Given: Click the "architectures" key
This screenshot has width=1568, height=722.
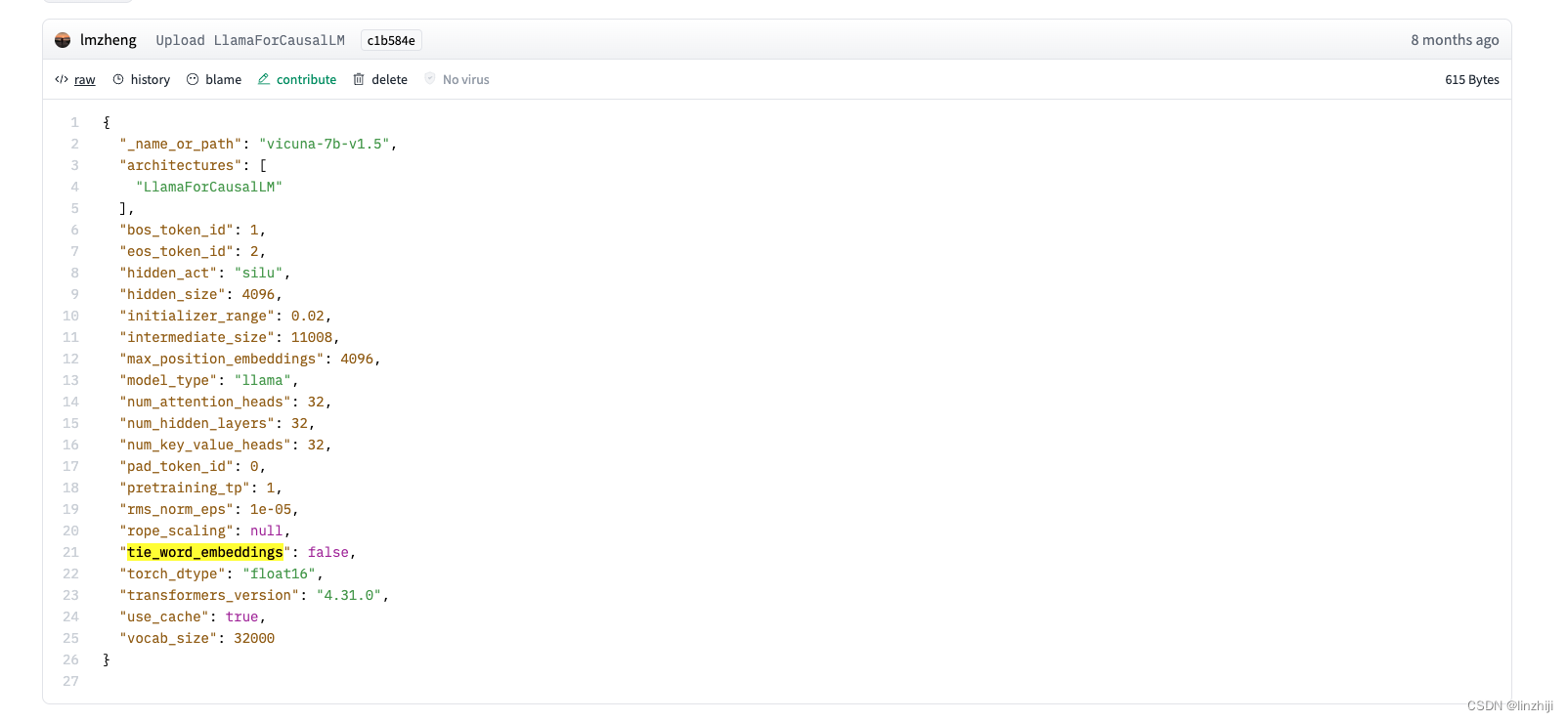Looking at the screenshot, I should tap(181, 165).
